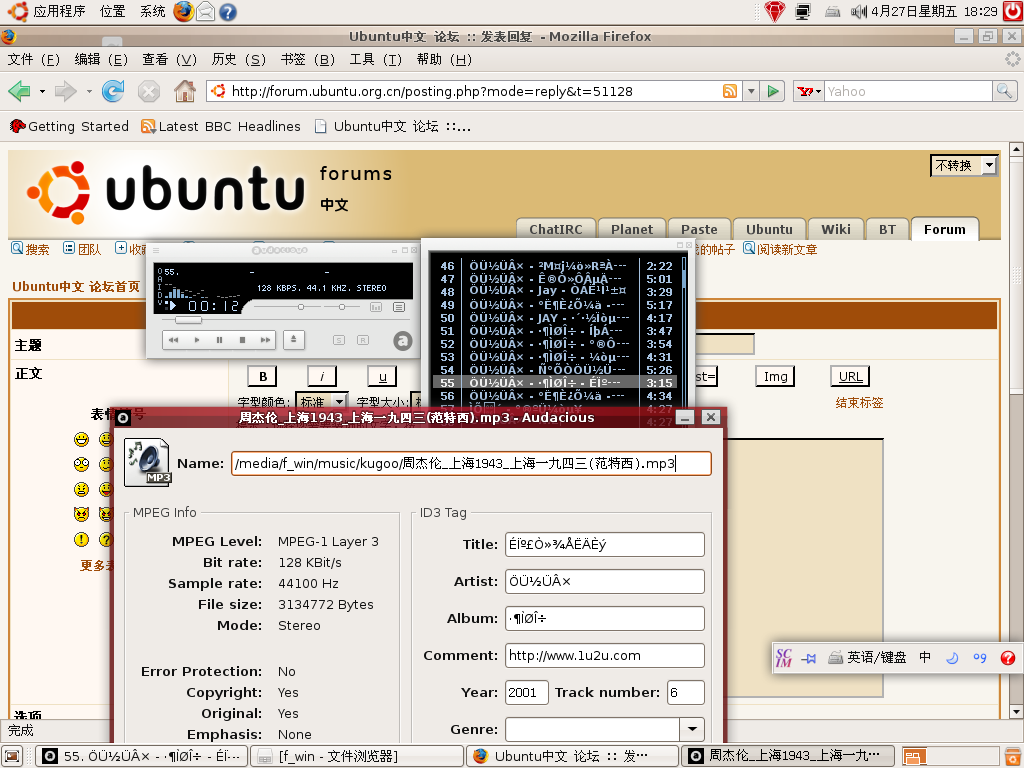
Task: Reload the page in Firefox
Action: coord(113,91)
